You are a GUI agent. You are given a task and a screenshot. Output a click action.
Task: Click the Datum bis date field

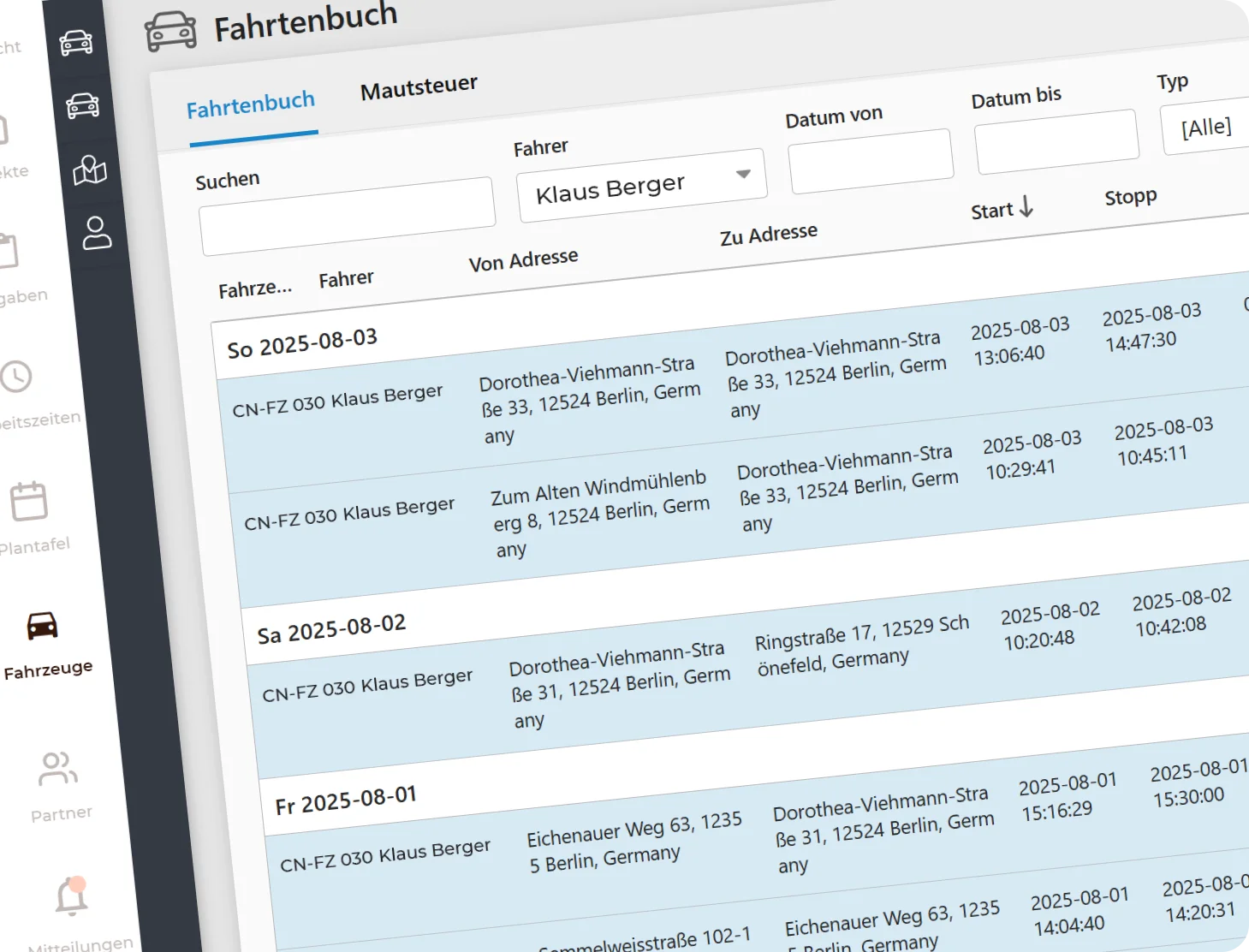pyautogui.click(x=1056, y=141)
